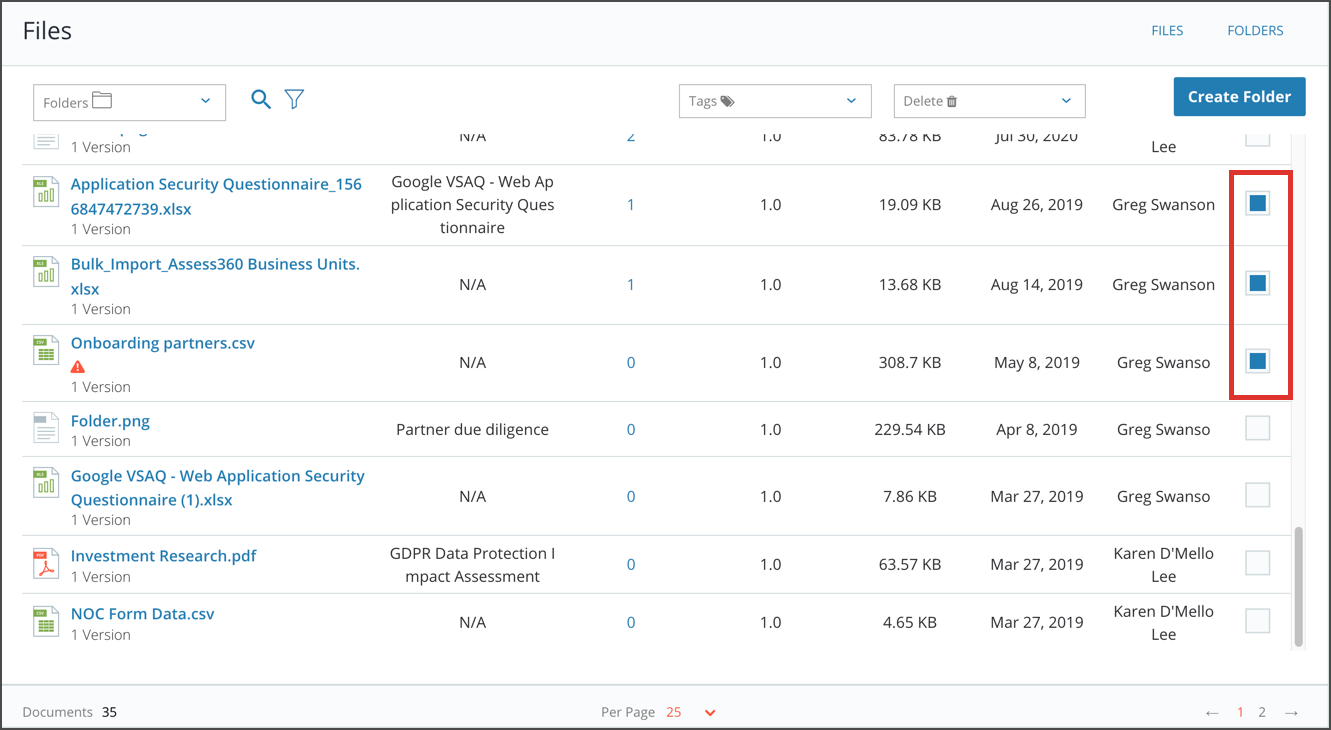Viewport: 1331px width, 730px height.
Task: Click the 'Apr 8, 2019' date cell
Action: 1037,430
